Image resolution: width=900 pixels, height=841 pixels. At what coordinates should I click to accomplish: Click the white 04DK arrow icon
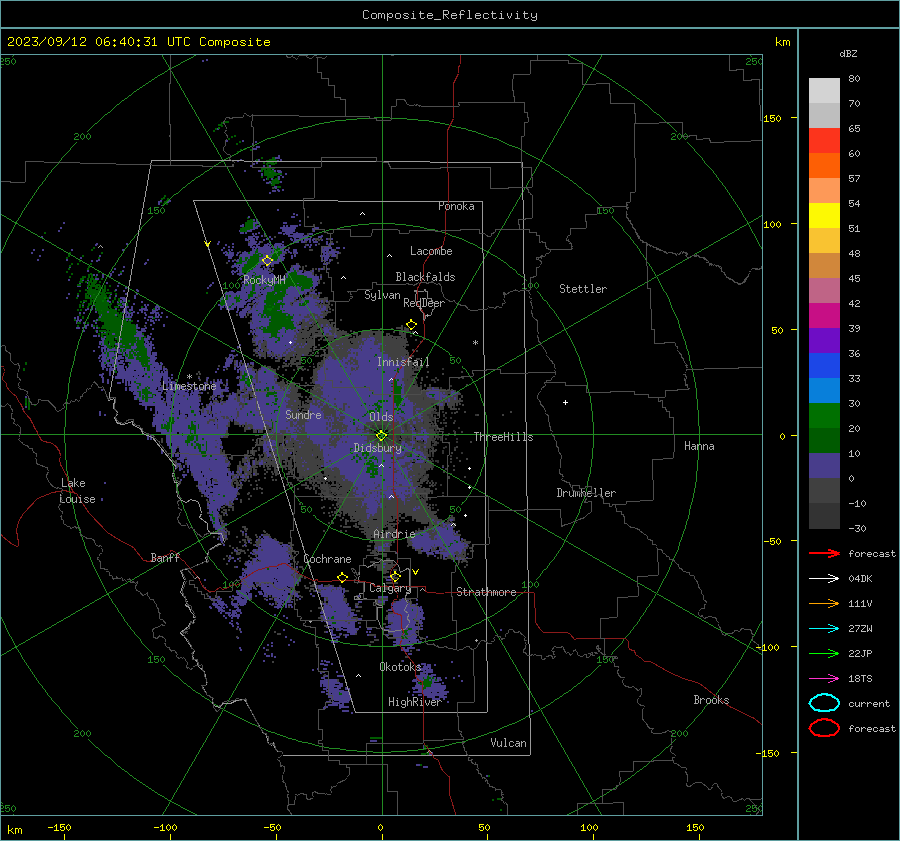tap(824, 579)
